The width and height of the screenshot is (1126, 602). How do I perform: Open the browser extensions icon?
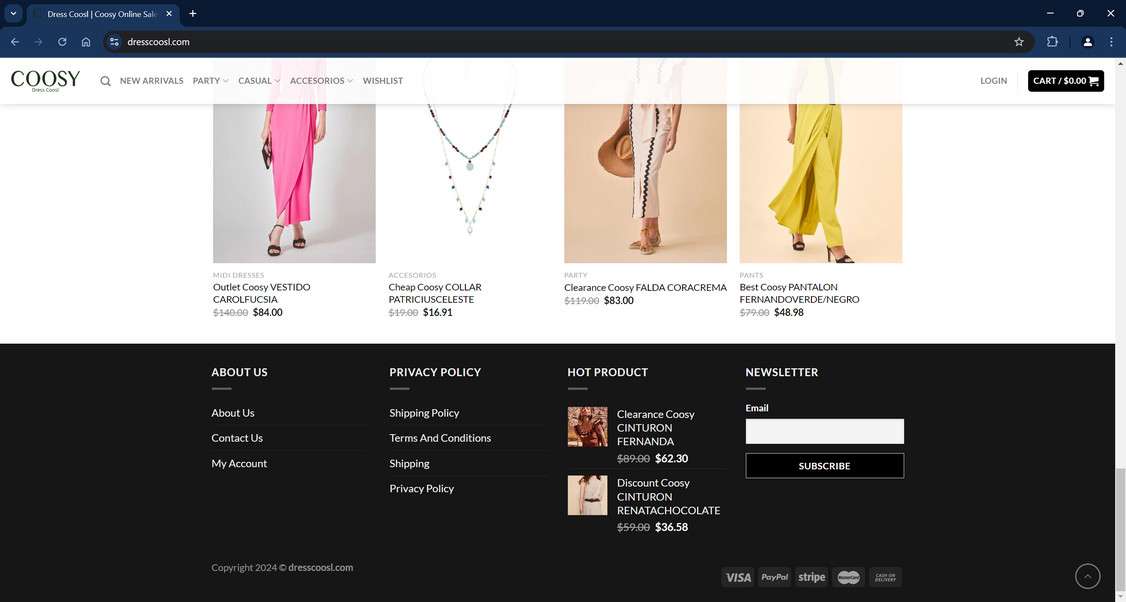(x=1052, y=42)
